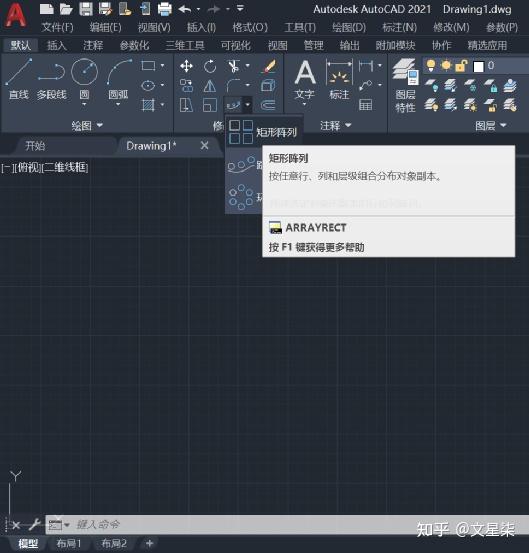Choose the Path Array option
Image resolution: width=529 pixels, height=553 pixels.
click(244, 165)
